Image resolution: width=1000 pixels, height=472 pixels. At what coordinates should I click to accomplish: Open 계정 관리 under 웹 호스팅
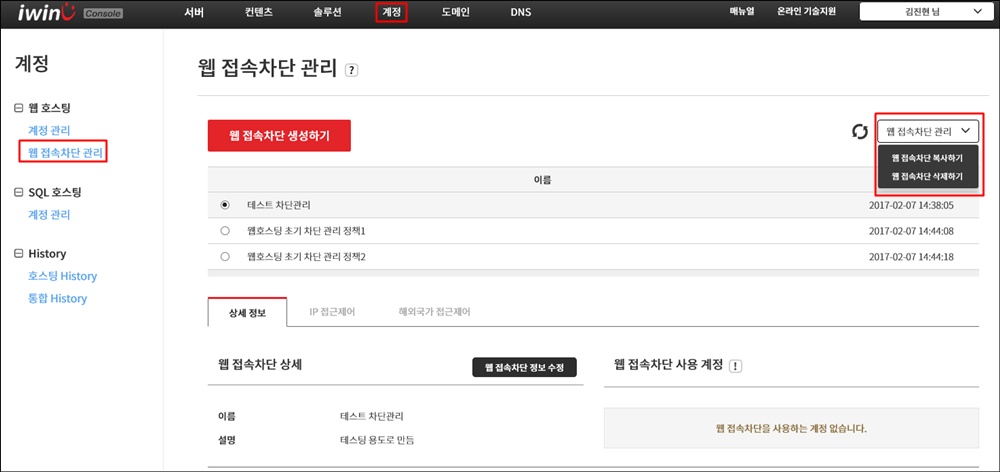(x=49, y=130)
